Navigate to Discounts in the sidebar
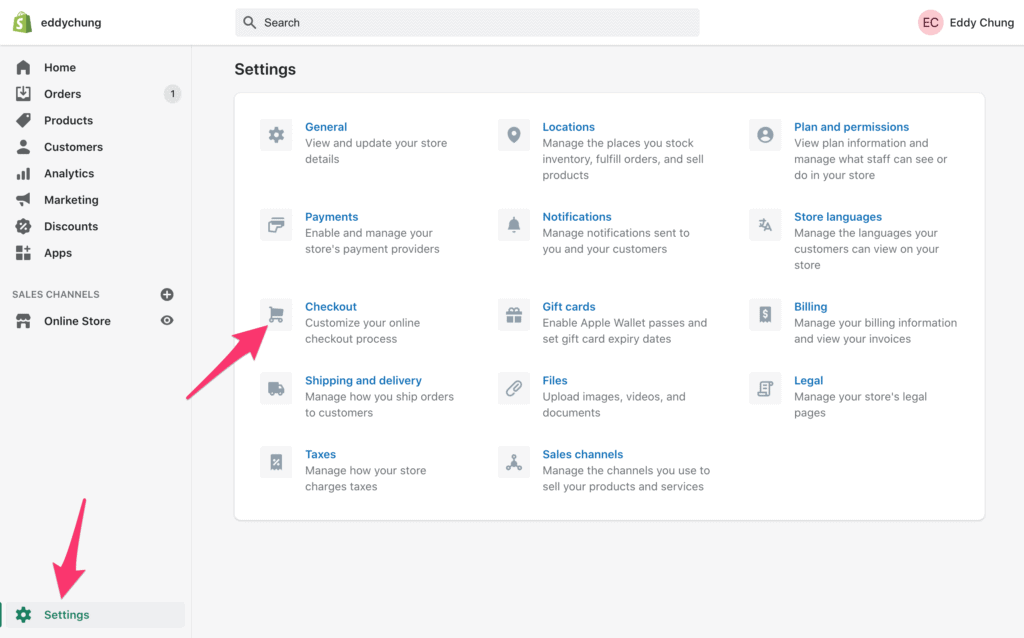 click(x=69, y=226)
